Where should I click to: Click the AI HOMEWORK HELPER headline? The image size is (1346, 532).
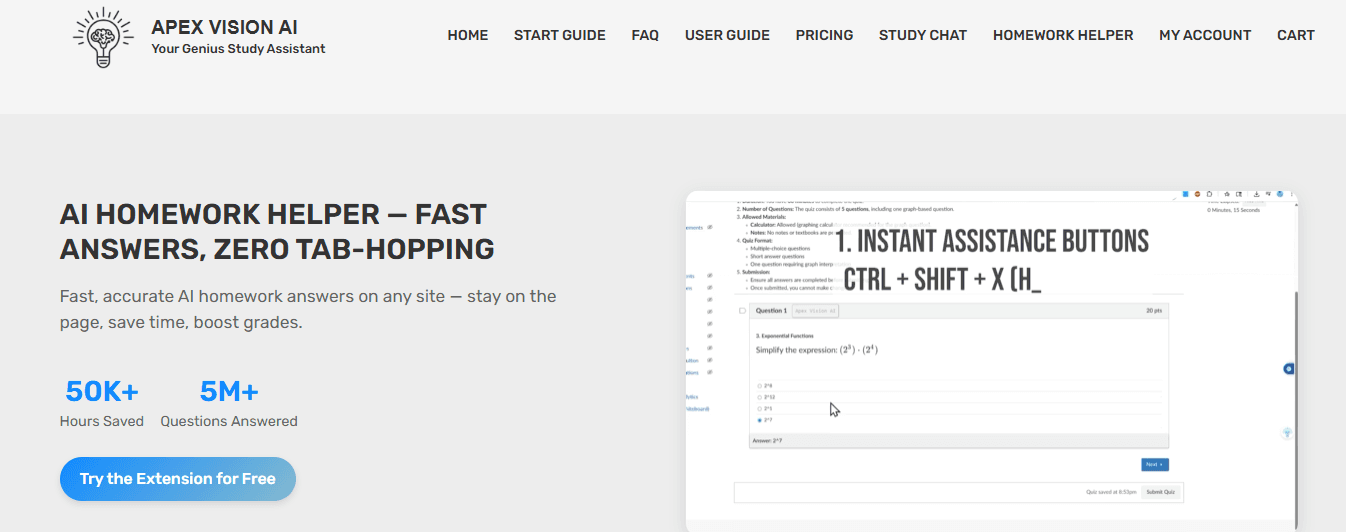pos(277,231)
